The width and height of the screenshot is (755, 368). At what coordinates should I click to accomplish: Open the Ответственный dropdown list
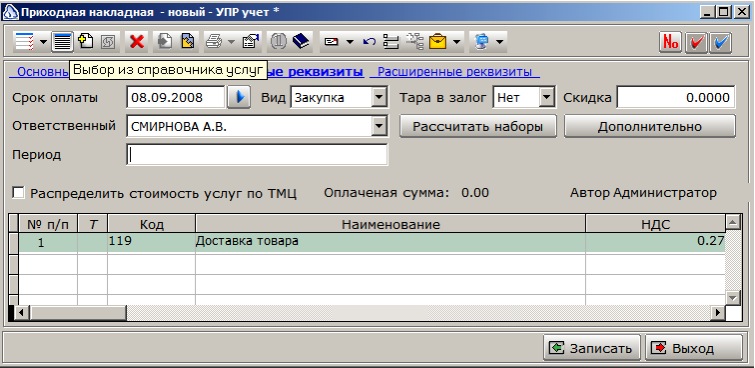point(379,127)
